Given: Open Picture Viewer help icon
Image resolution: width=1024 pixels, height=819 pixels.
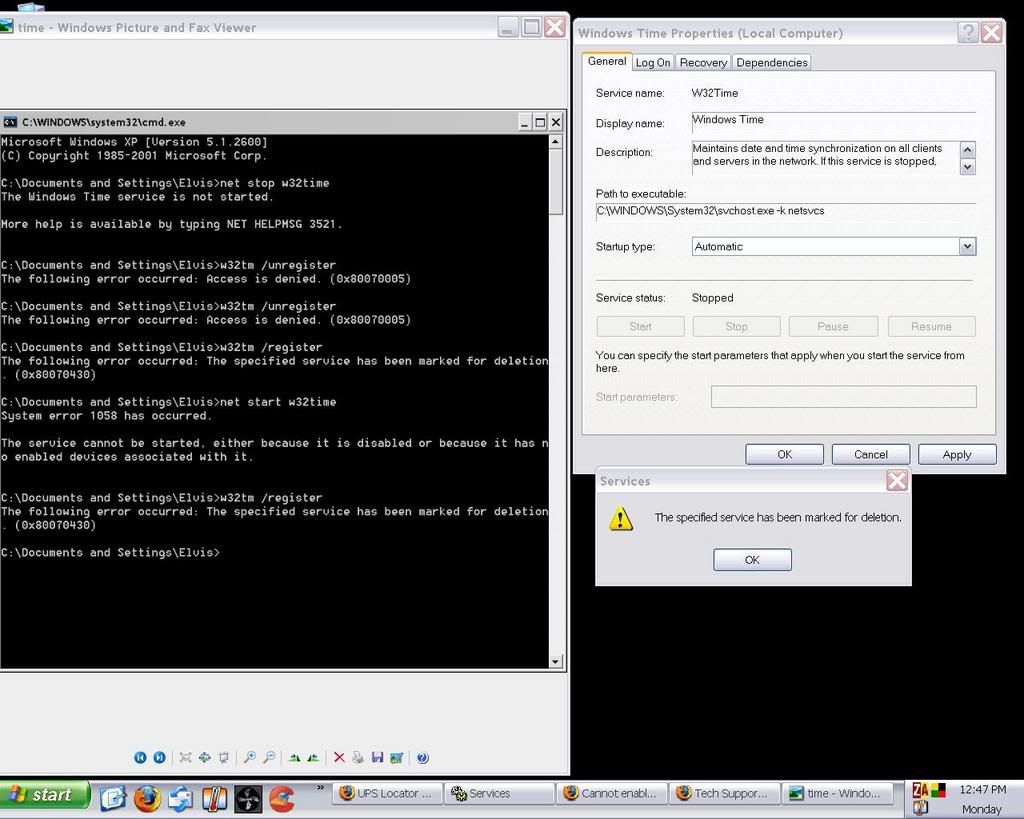Looking at the screenshot, I should point(423,758).
